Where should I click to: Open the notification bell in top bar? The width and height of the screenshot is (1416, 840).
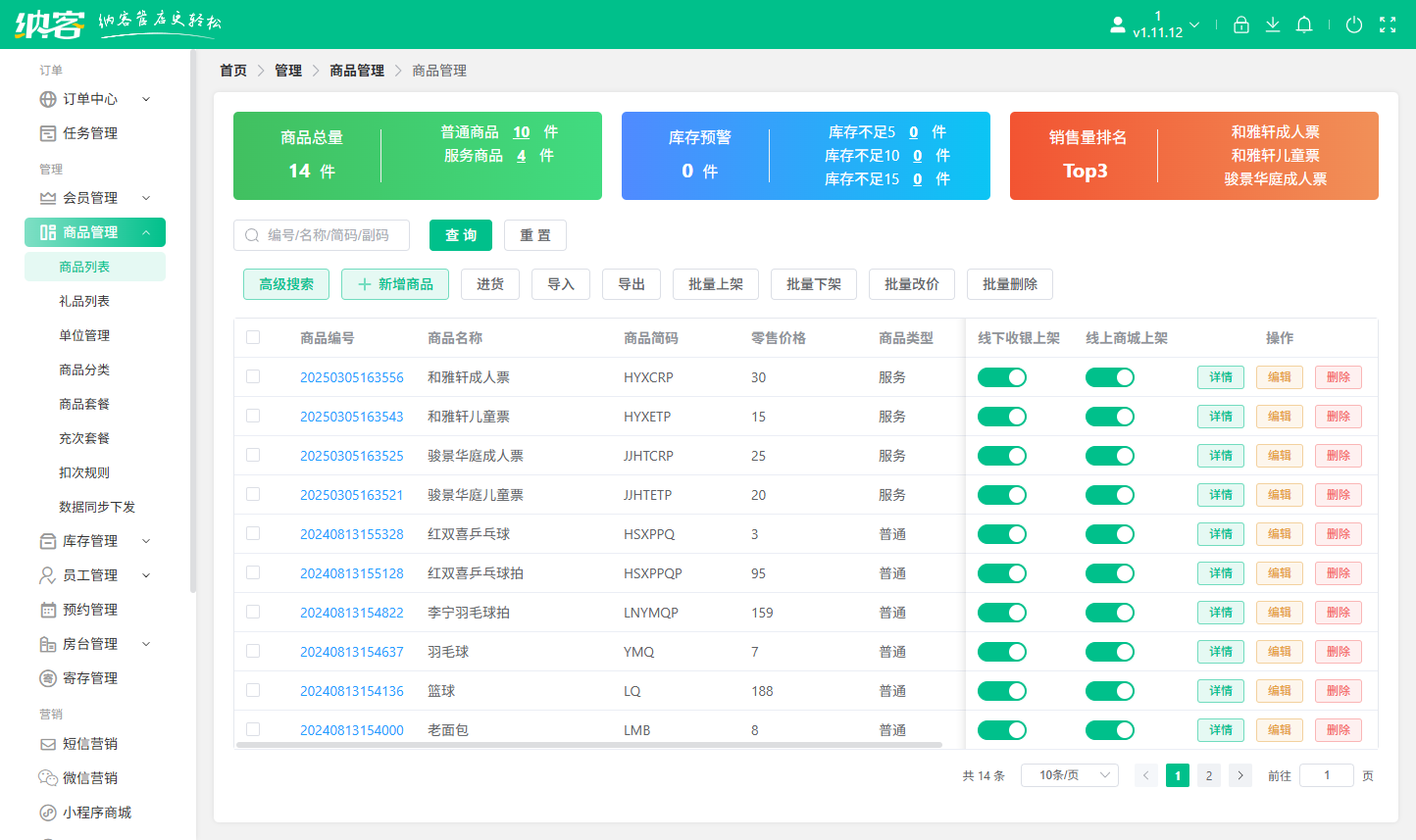coord(1304,25)
